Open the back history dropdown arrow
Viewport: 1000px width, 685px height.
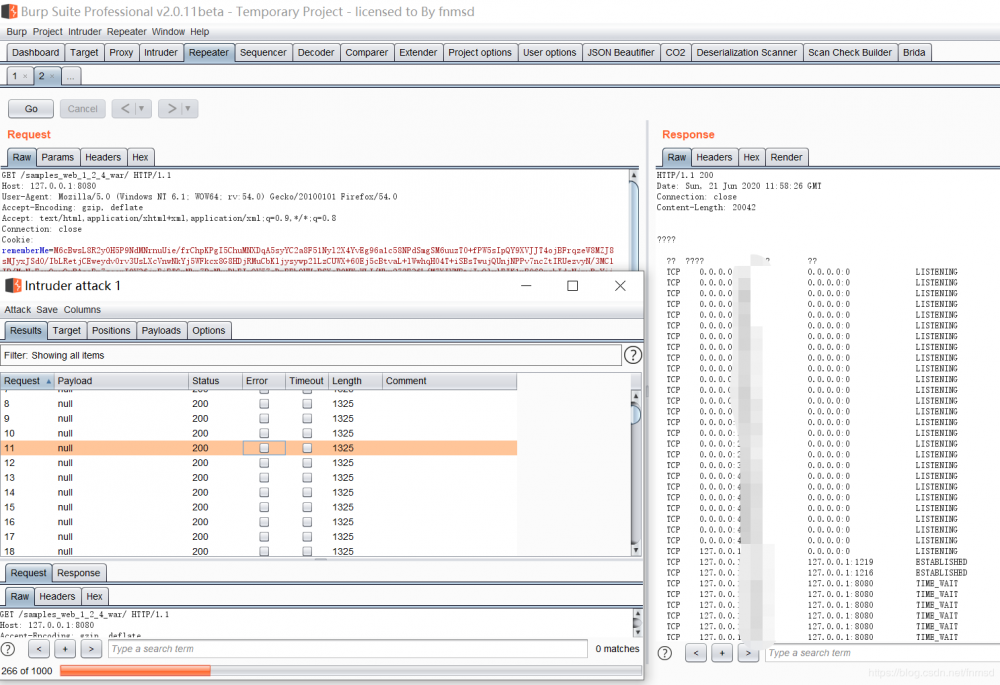[x=141, y=108]
